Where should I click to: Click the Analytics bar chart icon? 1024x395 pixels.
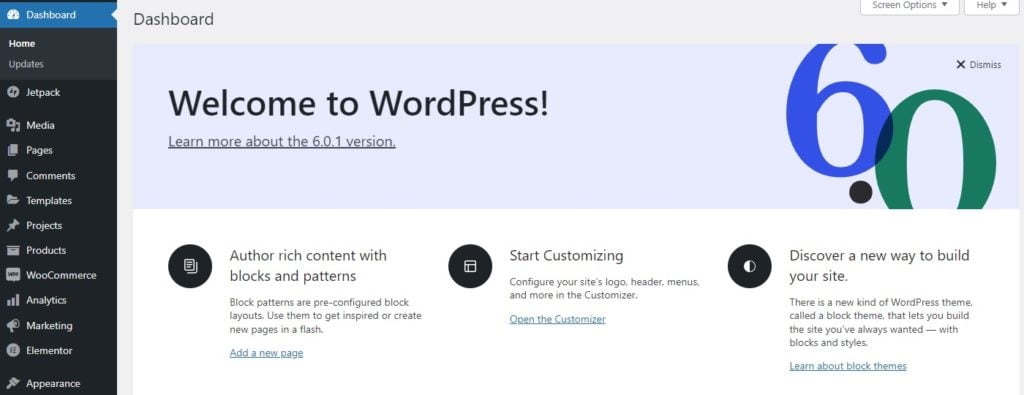click(x=13, y=300)
